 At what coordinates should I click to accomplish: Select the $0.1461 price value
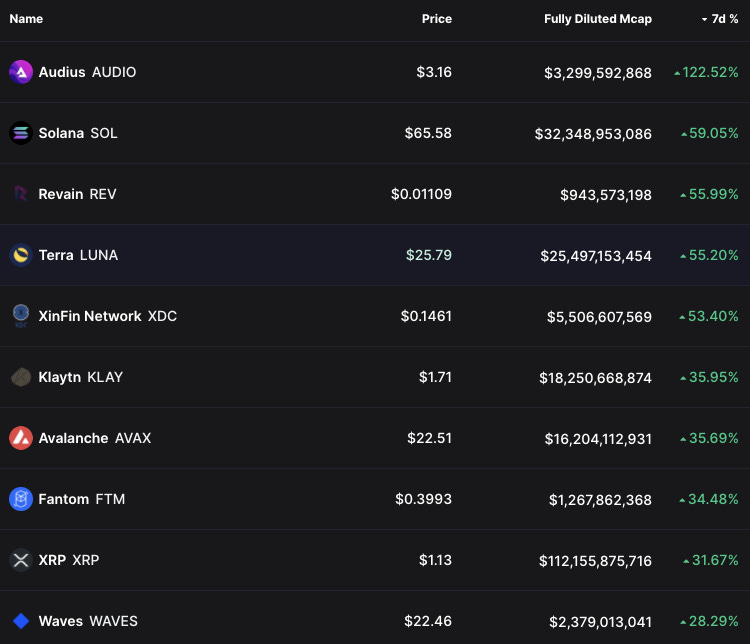coord(426,316)
